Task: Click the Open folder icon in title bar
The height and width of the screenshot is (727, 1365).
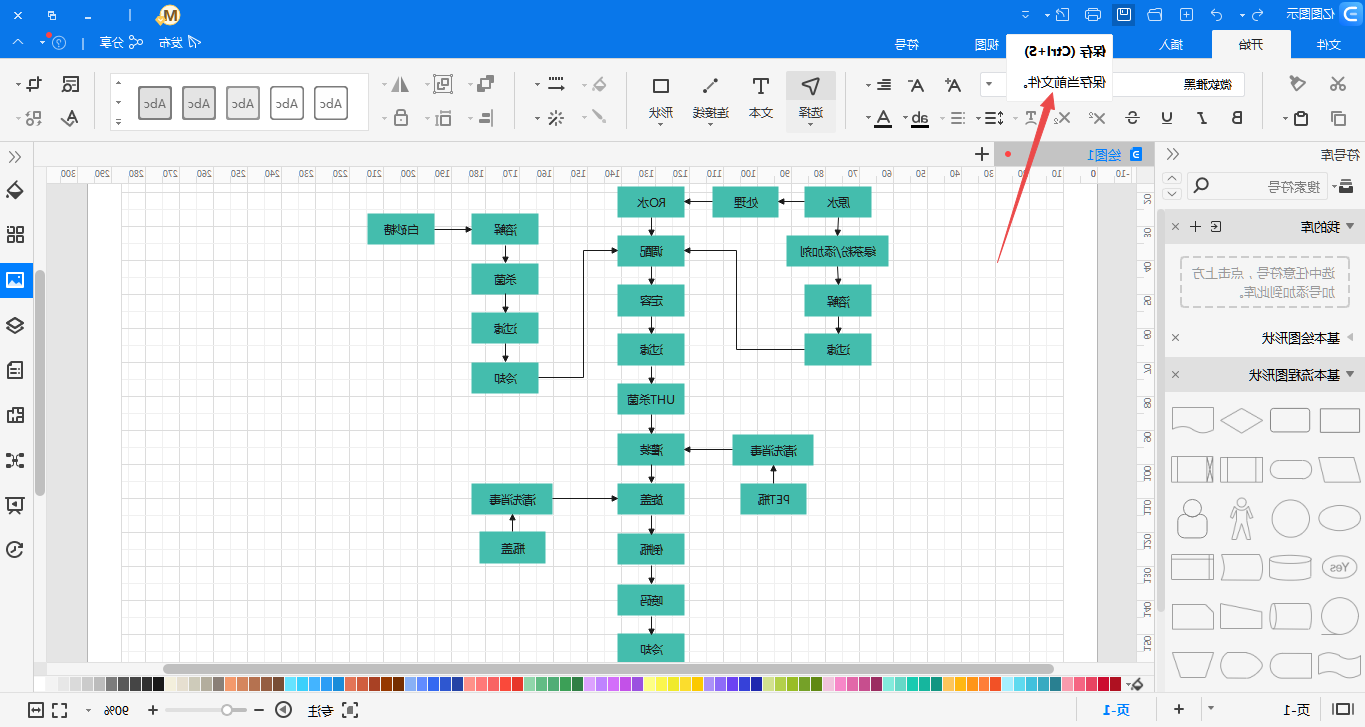Action: (1155, 14)
